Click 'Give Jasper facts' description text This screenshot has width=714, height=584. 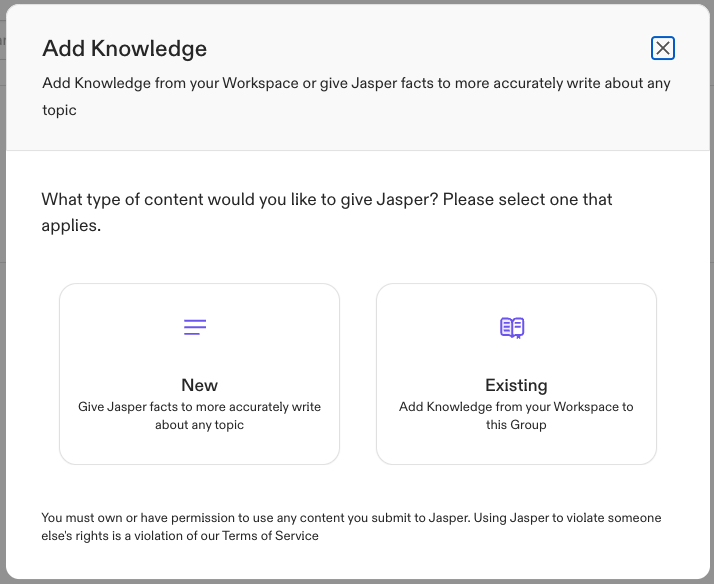point(199,416)
